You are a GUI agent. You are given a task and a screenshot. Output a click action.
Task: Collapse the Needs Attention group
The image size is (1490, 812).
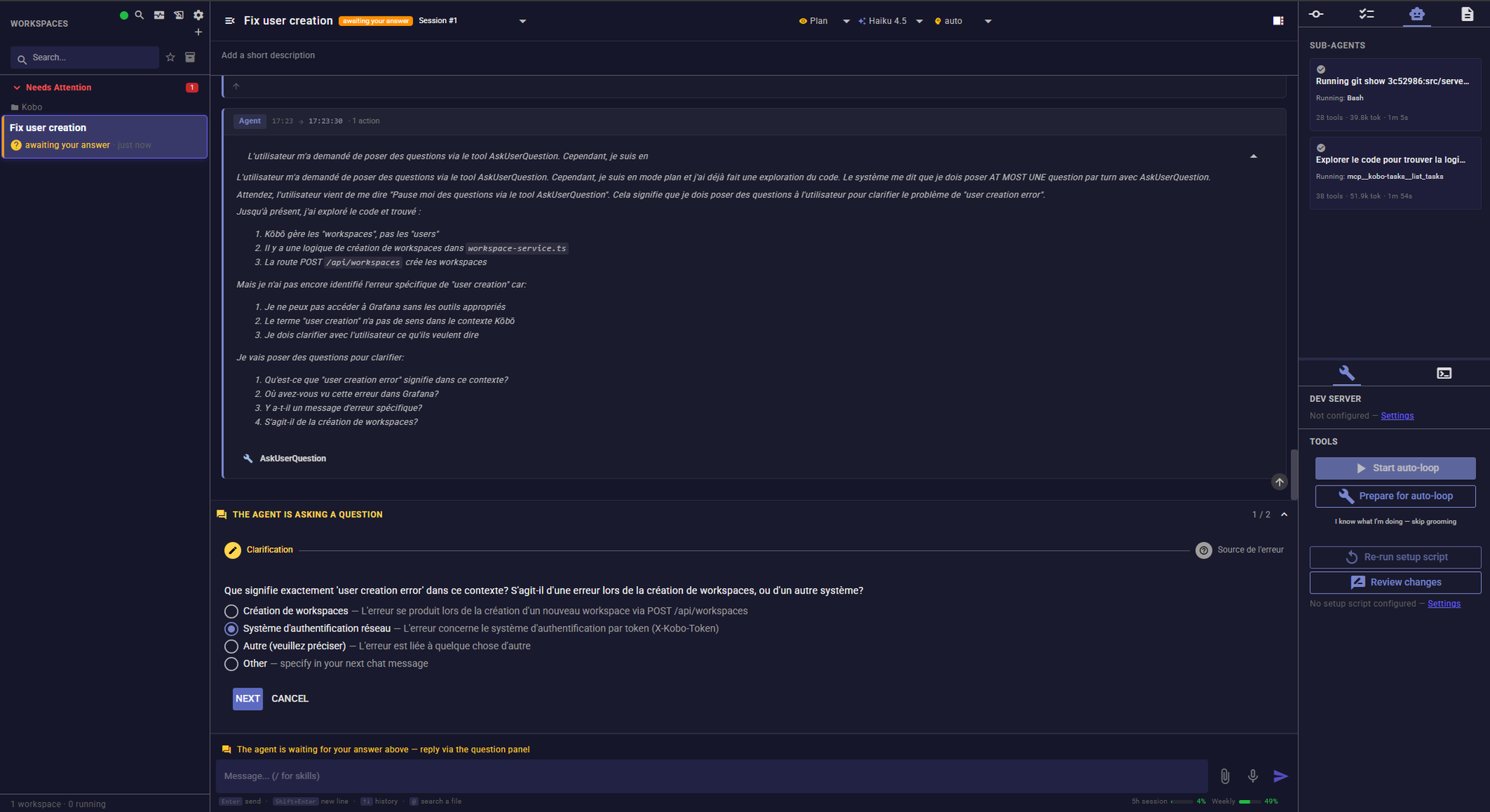16,88
